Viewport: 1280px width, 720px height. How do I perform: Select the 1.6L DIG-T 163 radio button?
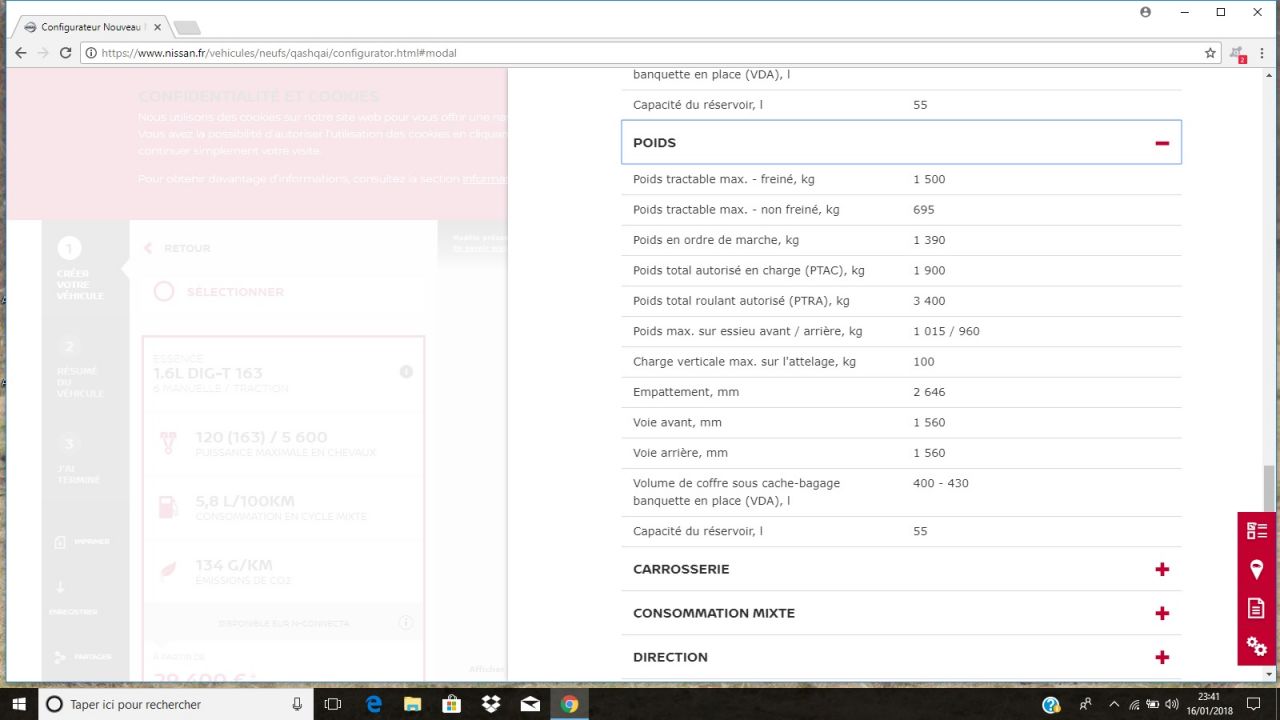tap(164, 292)
